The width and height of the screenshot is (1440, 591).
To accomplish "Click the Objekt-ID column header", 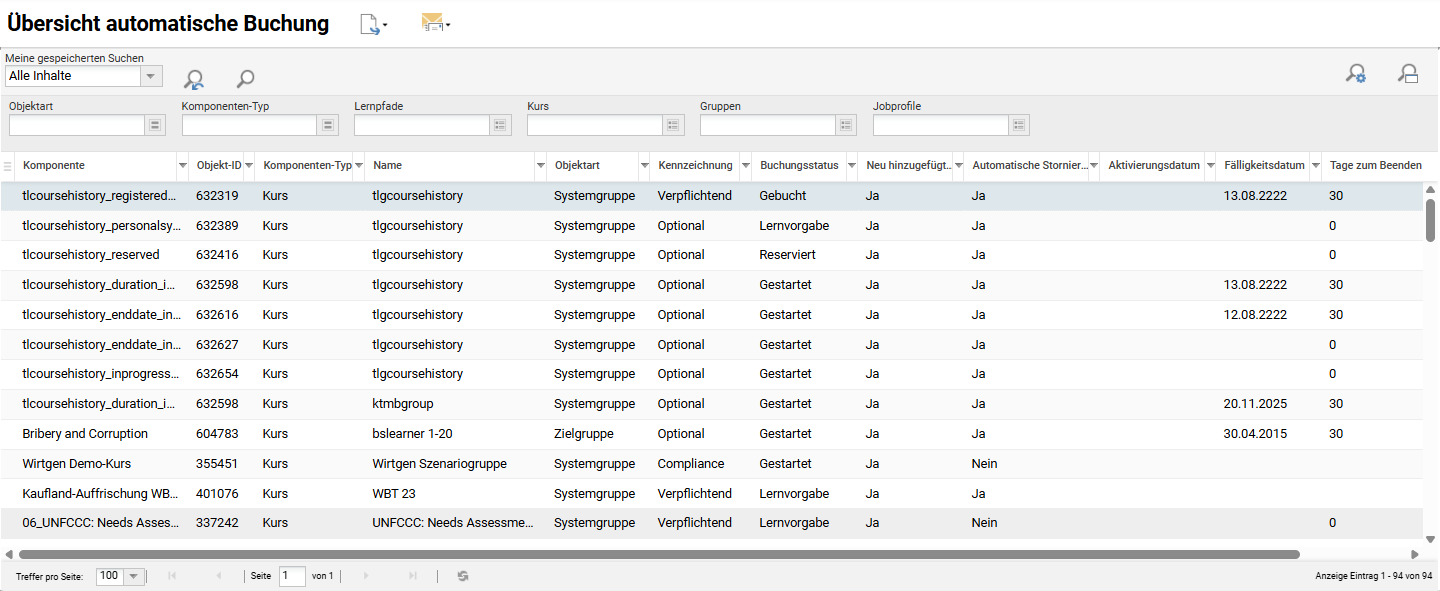I will (218, 166).
